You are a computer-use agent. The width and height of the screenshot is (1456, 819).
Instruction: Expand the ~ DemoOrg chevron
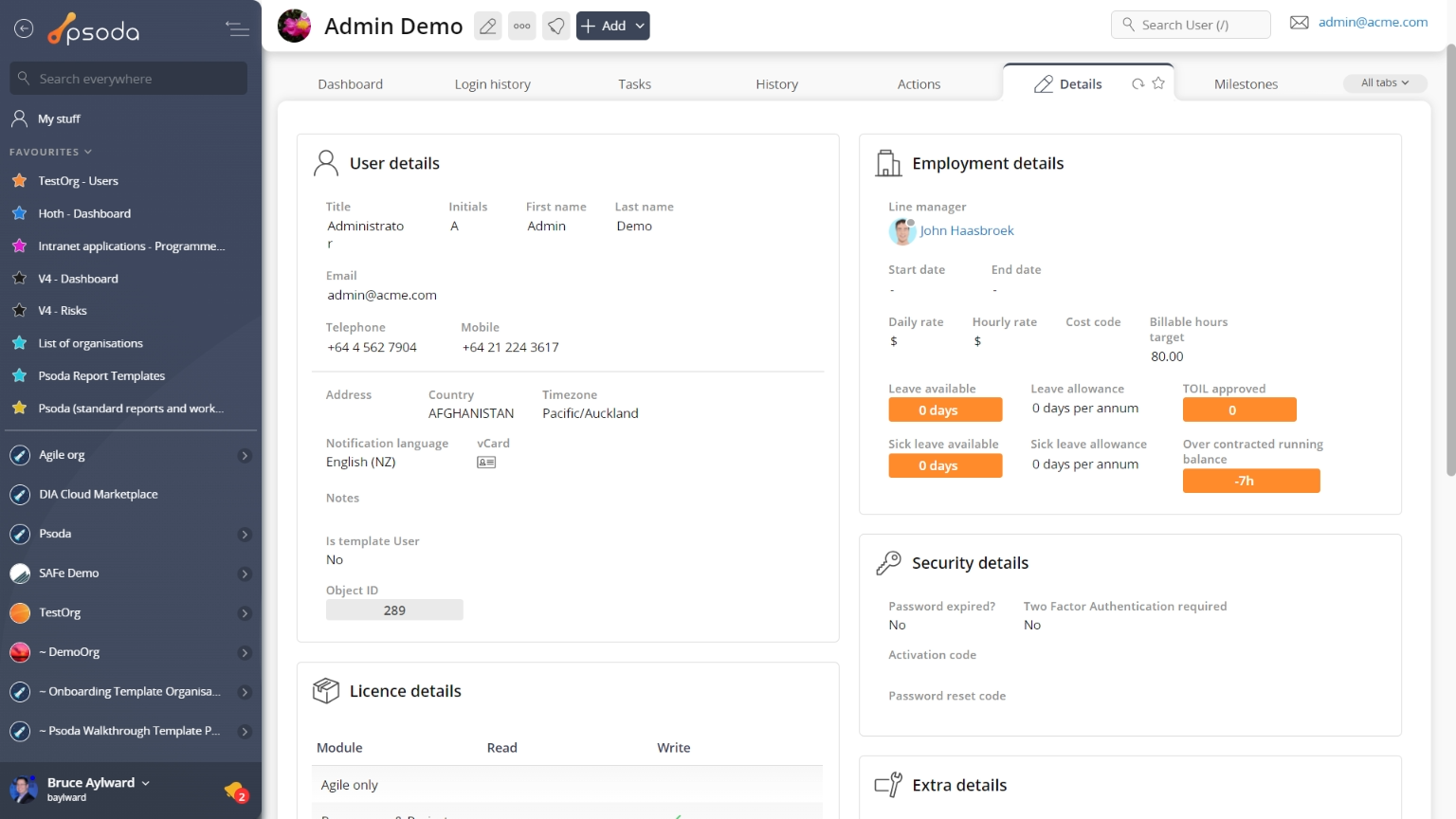[245, 653]
